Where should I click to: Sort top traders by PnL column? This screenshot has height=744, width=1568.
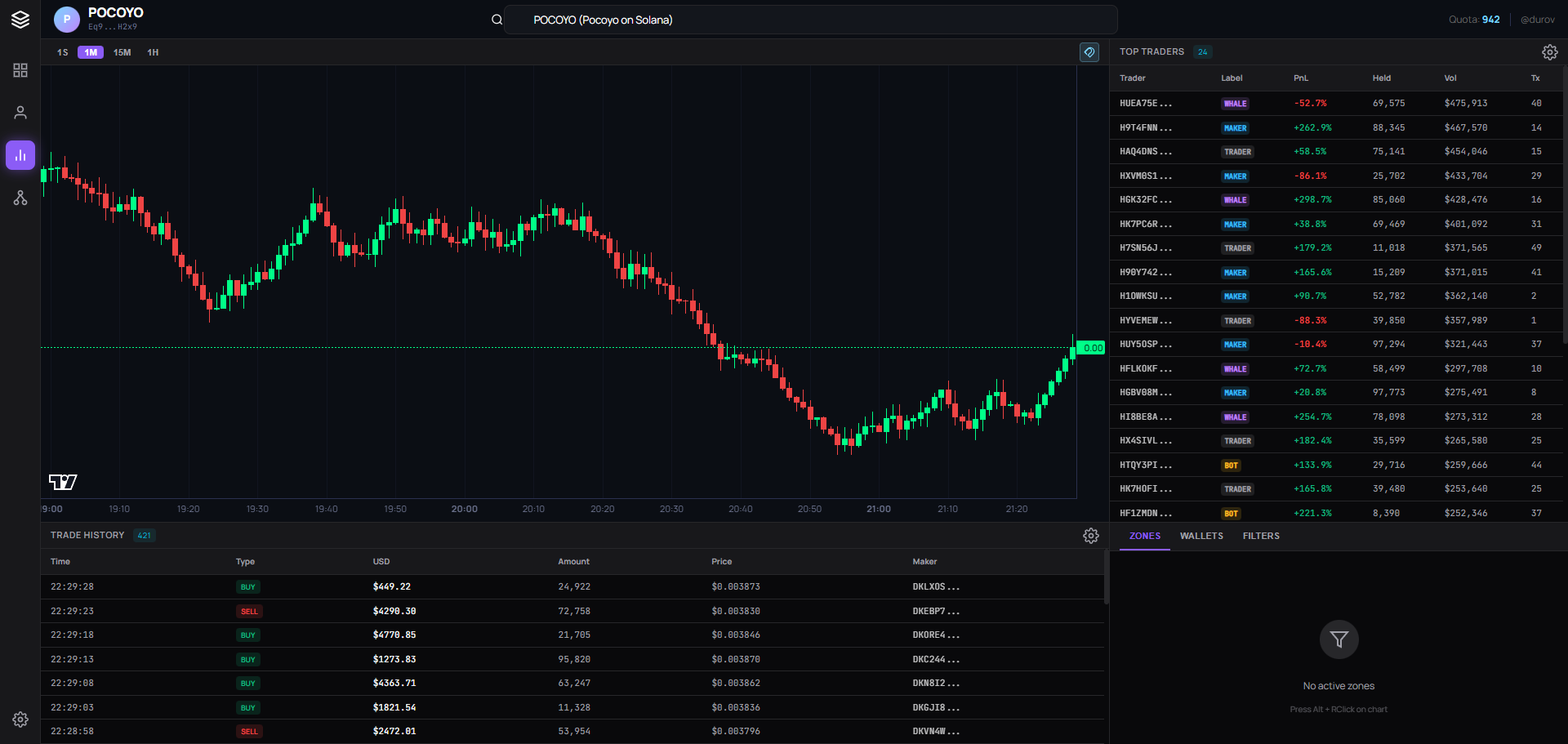[x=1301, y=78]
